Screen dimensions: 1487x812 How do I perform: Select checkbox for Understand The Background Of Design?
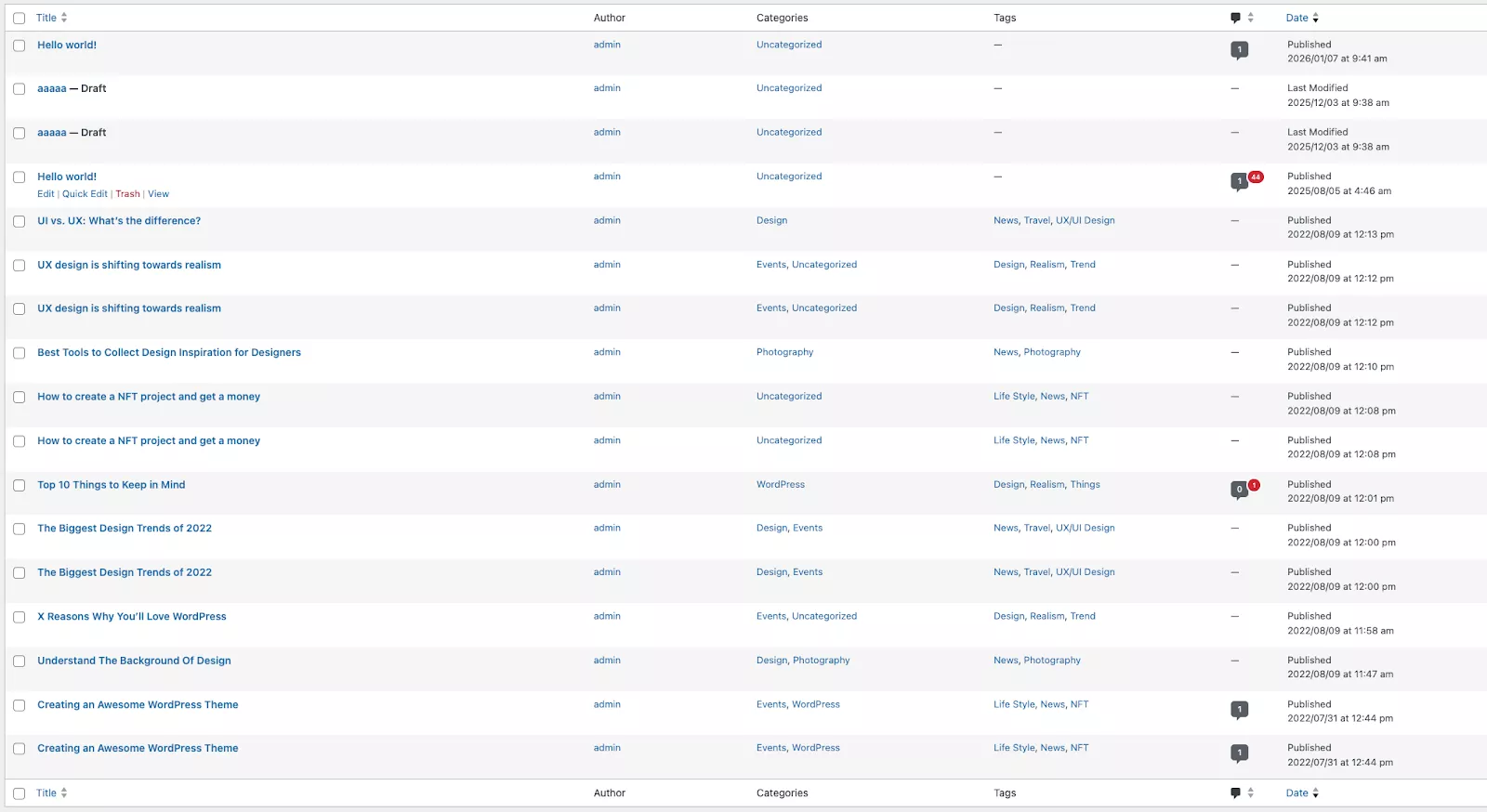click(19, 661)
